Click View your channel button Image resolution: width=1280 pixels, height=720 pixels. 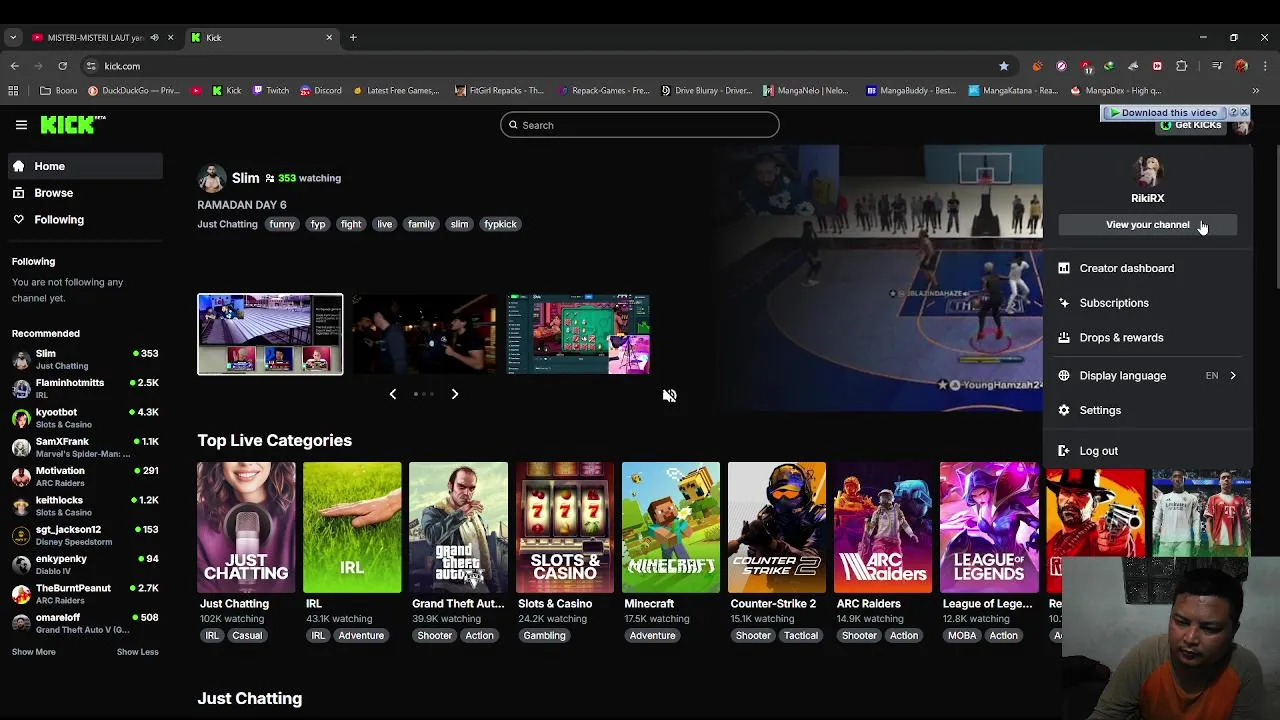tap(1147, 225)
